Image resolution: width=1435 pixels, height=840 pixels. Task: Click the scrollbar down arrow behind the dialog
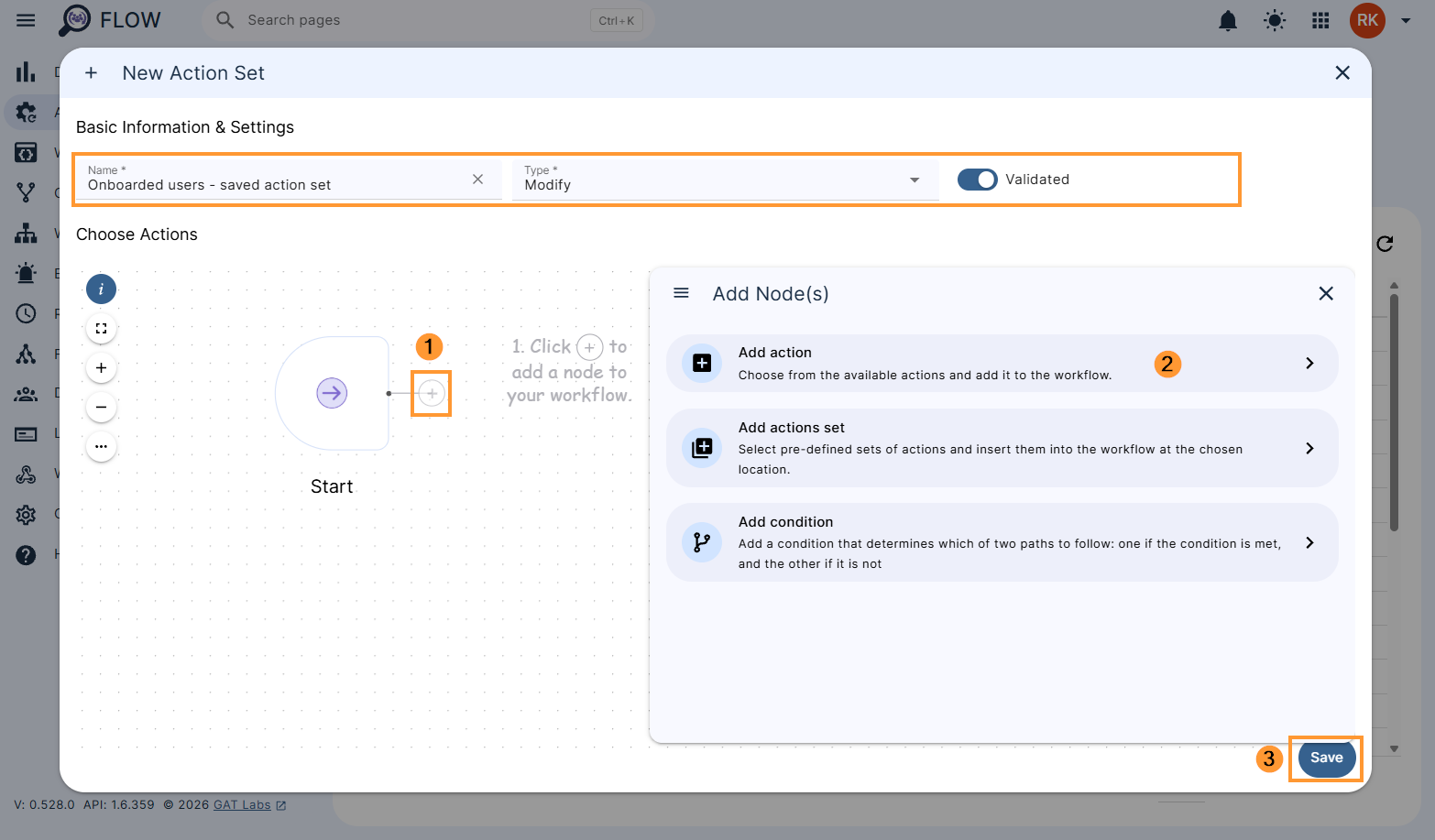[x=1394, y=748]
